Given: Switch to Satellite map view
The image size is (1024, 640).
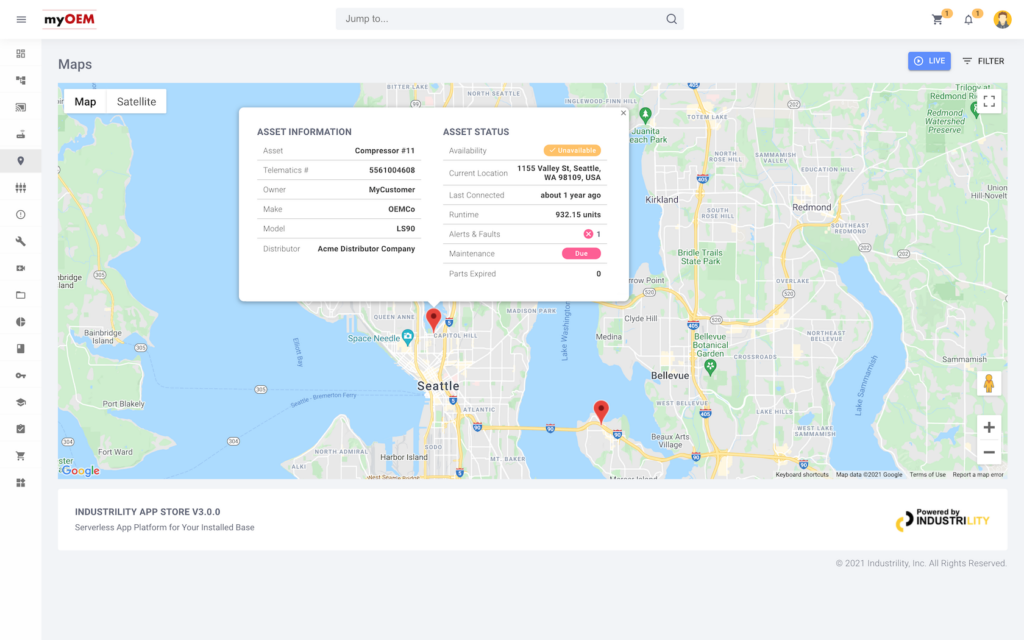Looking at the screenshot, I should [136, 101].
